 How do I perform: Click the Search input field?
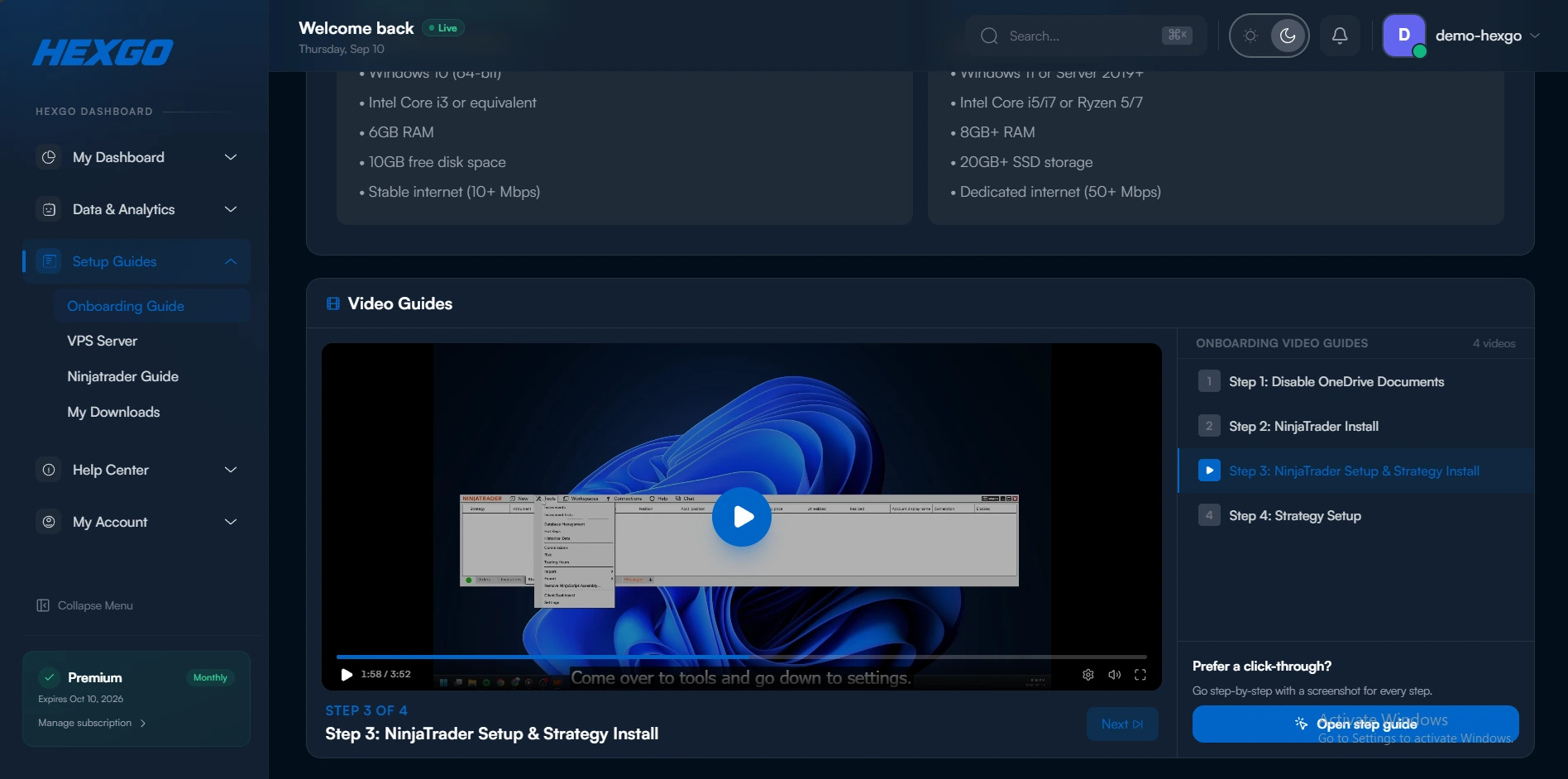1086,36
